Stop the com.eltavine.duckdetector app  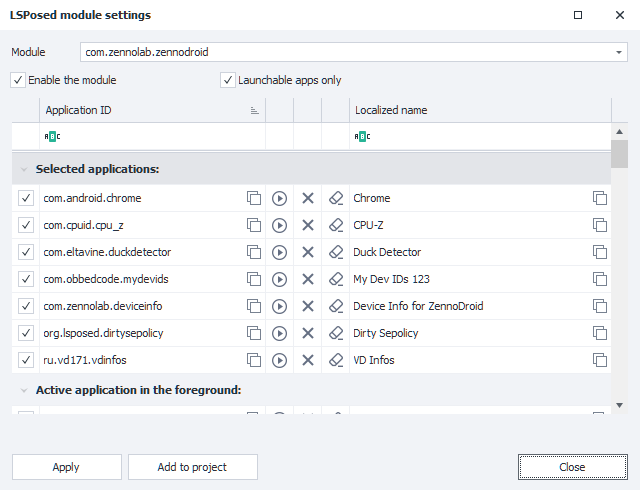(x=308, y=252)
